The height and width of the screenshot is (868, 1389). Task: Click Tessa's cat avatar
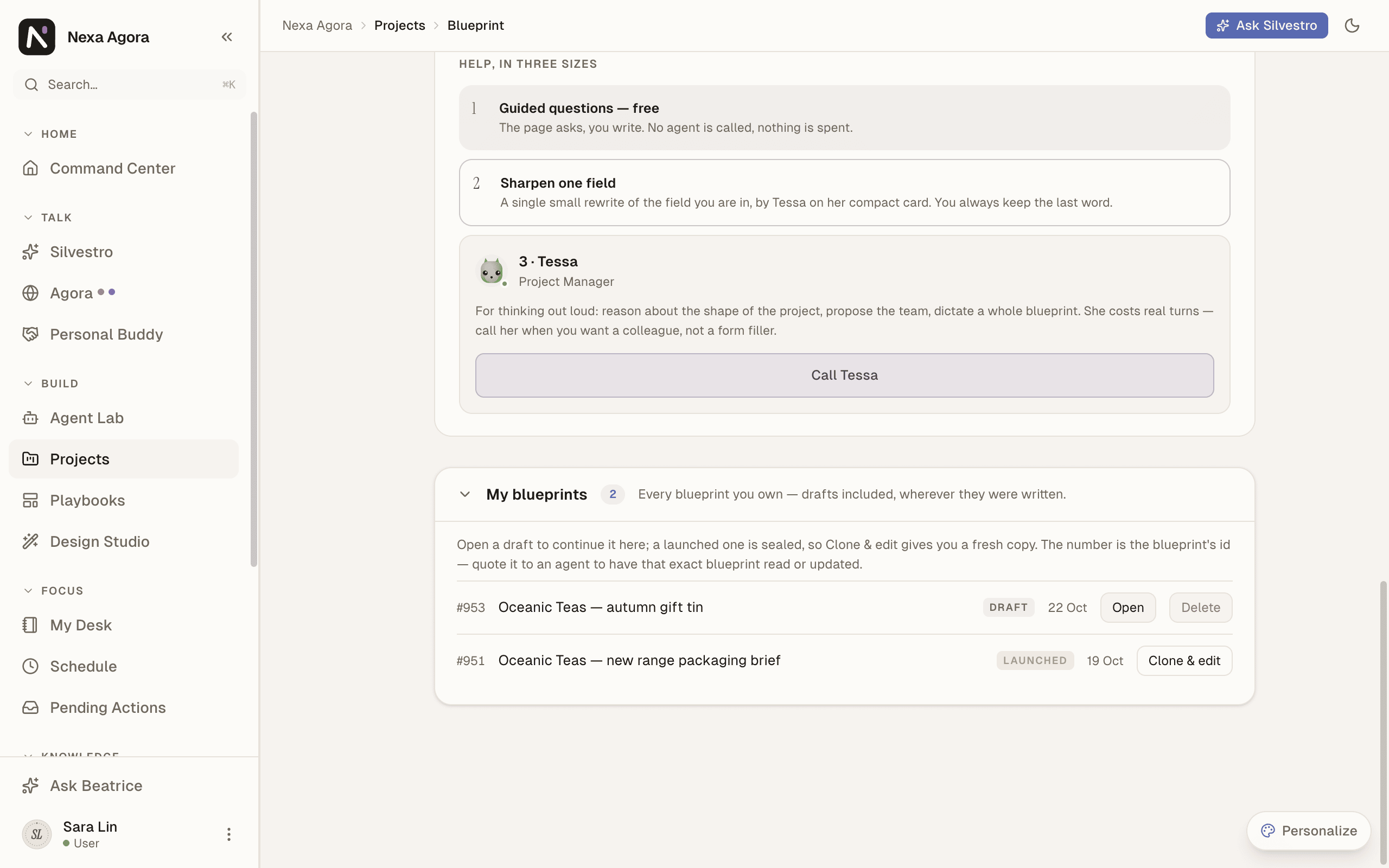pos(492,271)
